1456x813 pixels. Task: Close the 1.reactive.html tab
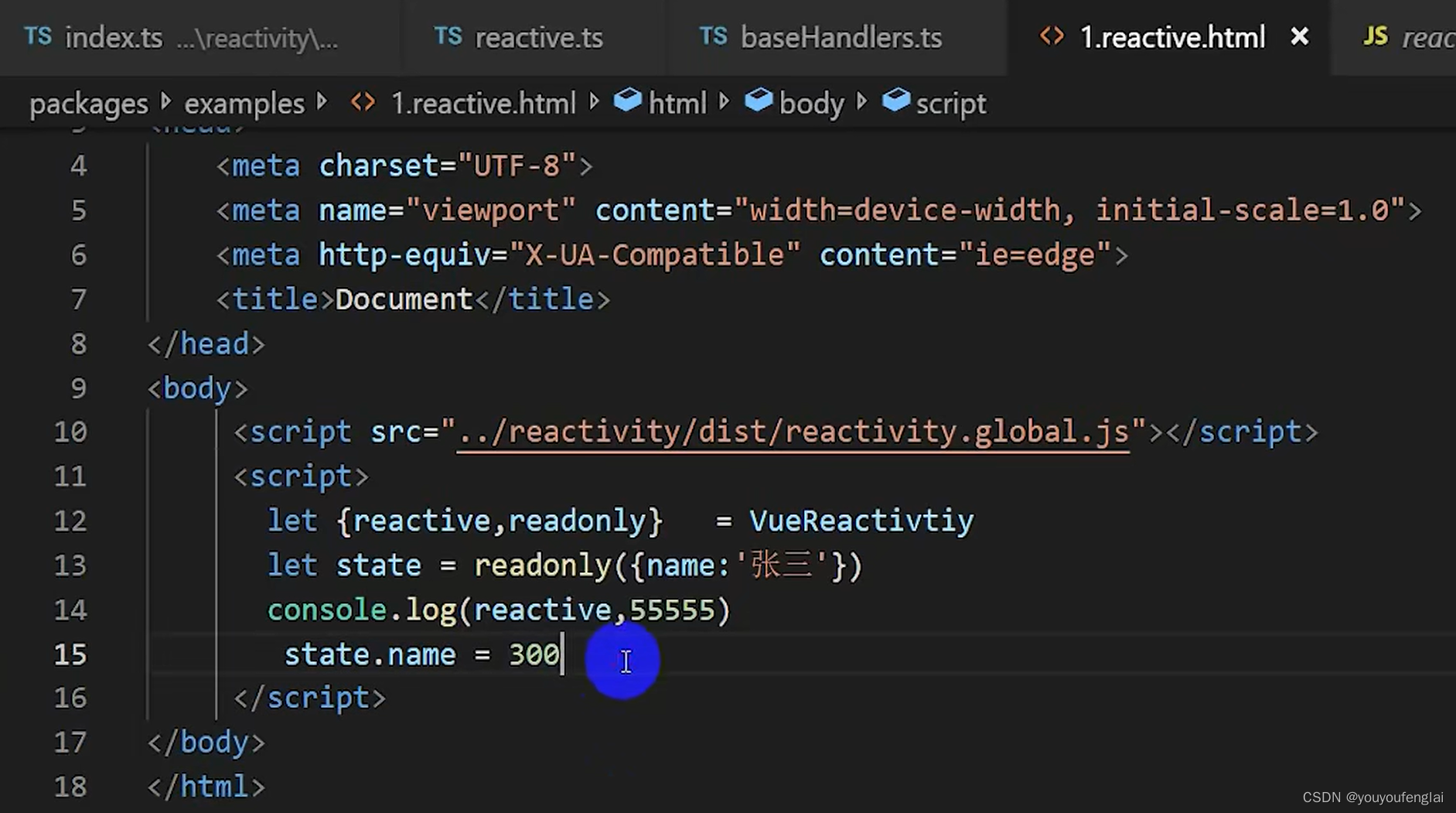(1300, 36)
